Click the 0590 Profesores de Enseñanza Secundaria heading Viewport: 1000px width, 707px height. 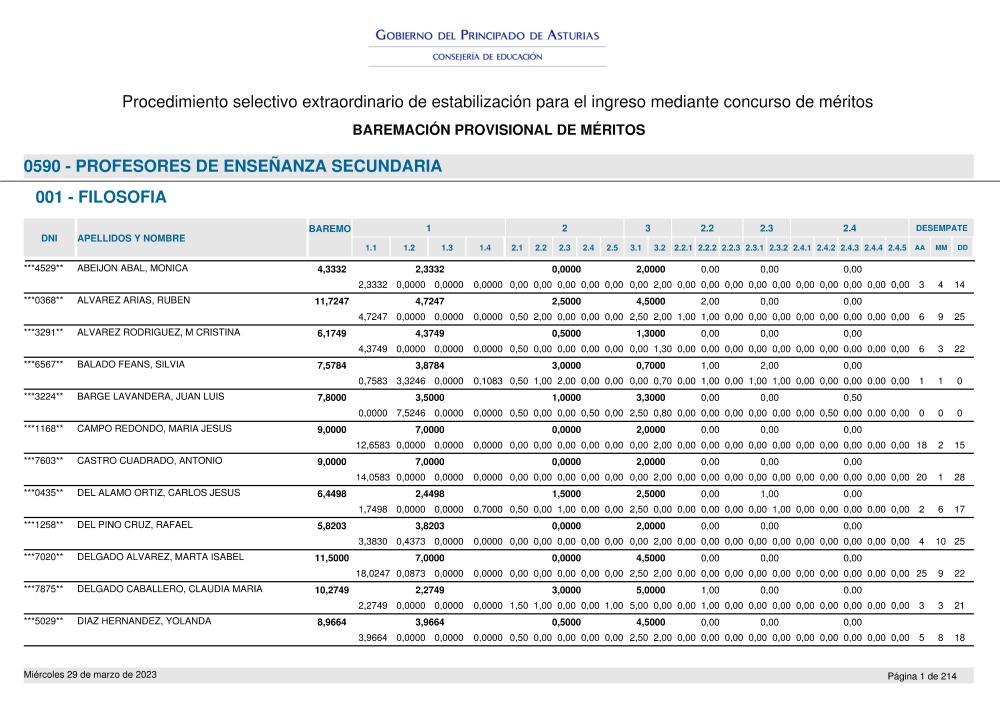point(233,166)
